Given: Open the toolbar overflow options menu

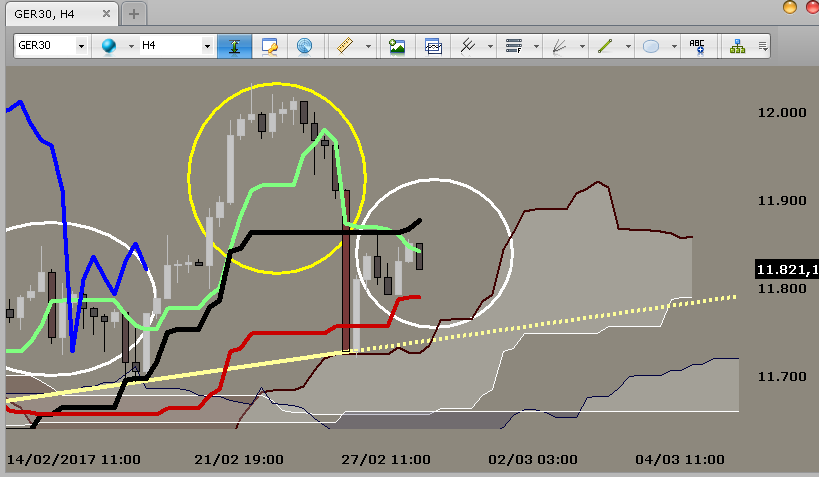Looking at the screenshot, I should coord(763,46).
